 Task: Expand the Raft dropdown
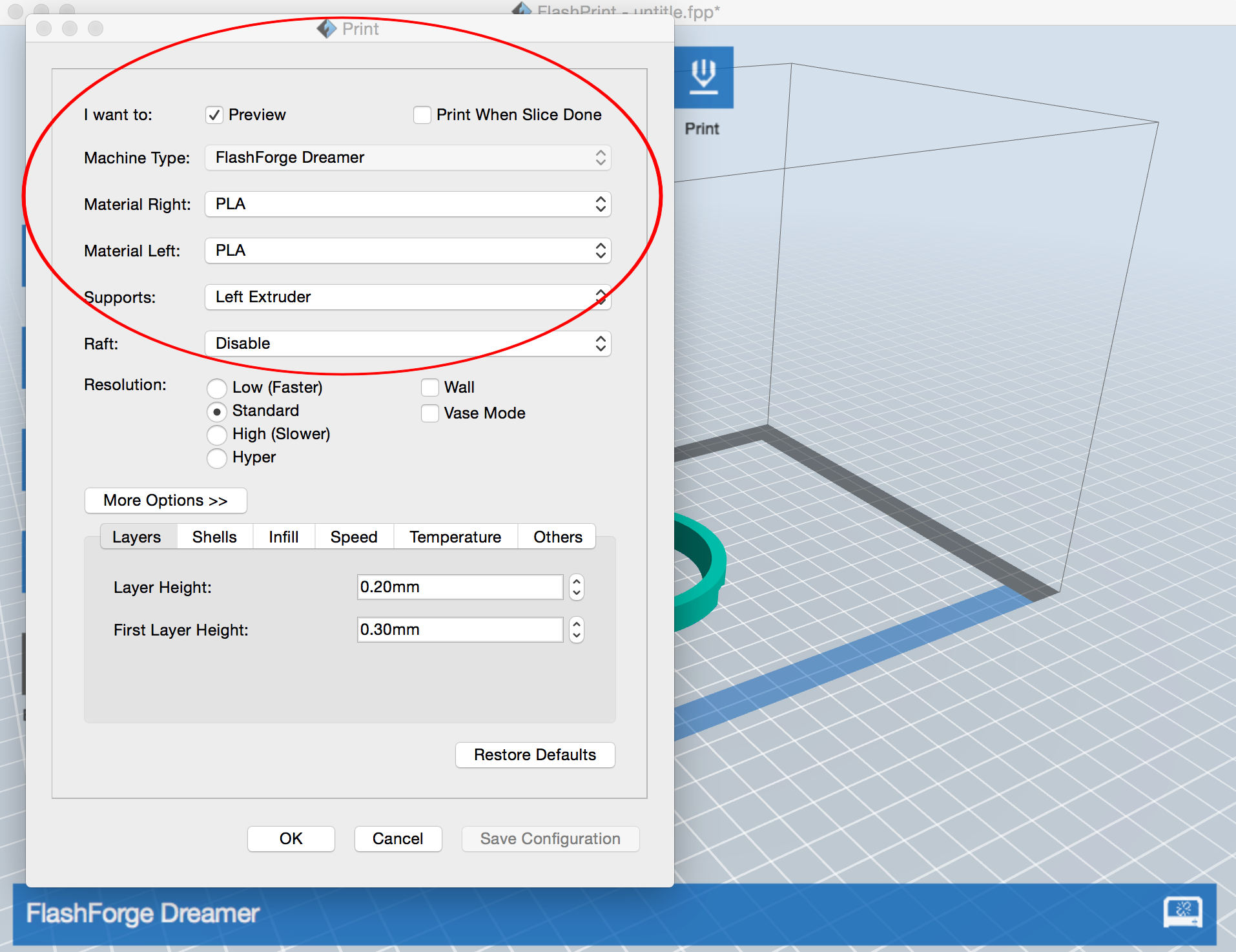[407, 344]
